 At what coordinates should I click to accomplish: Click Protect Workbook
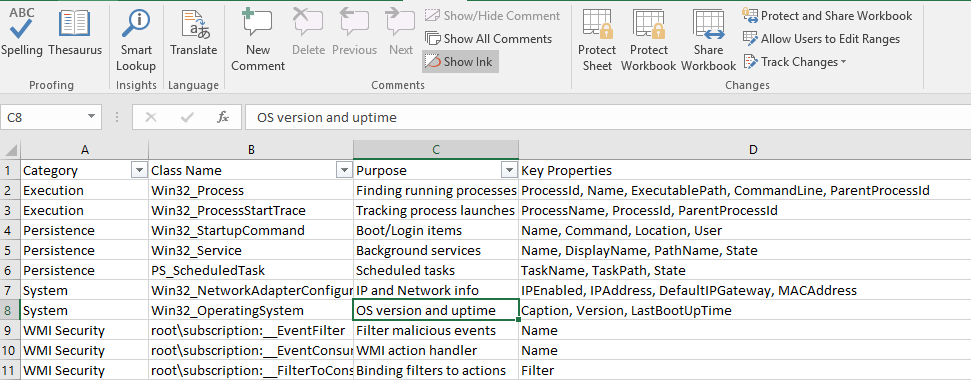(648, 41)
